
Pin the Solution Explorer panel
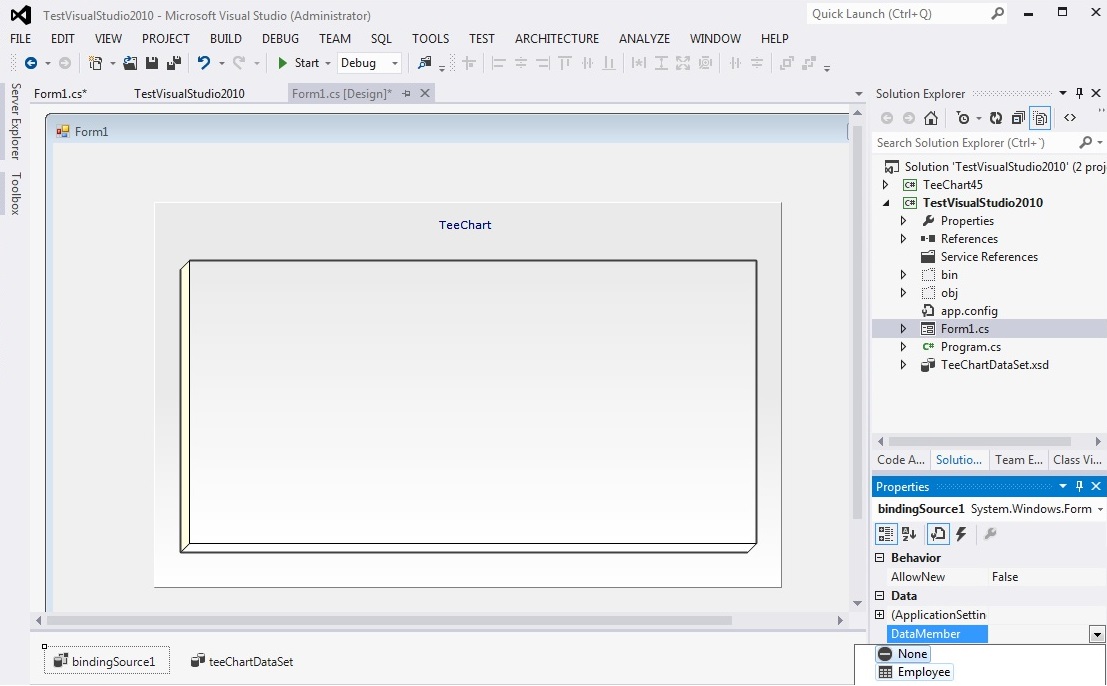coord(1079,93)
